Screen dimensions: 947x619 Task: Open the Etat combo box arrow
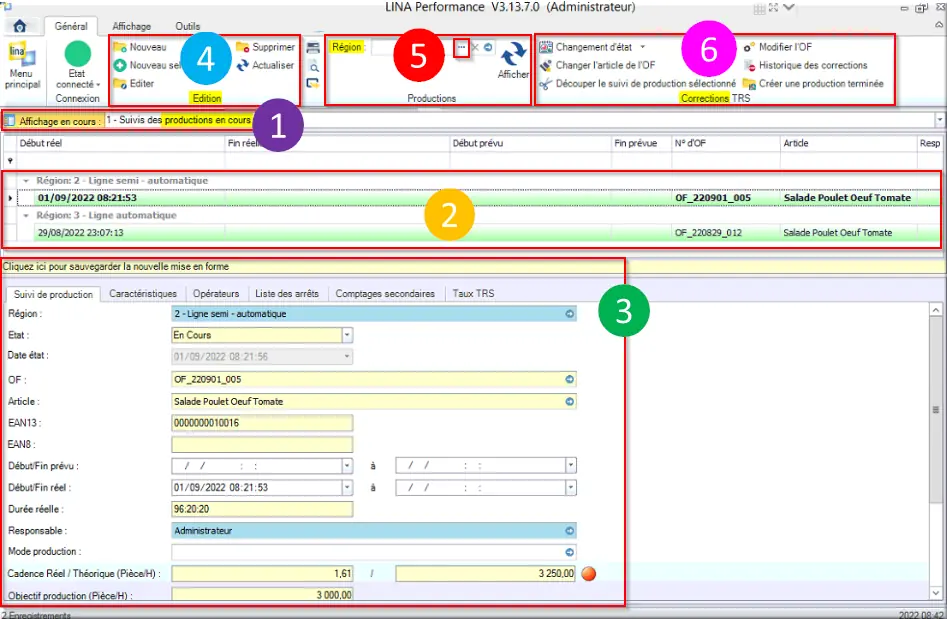point(347,335)
